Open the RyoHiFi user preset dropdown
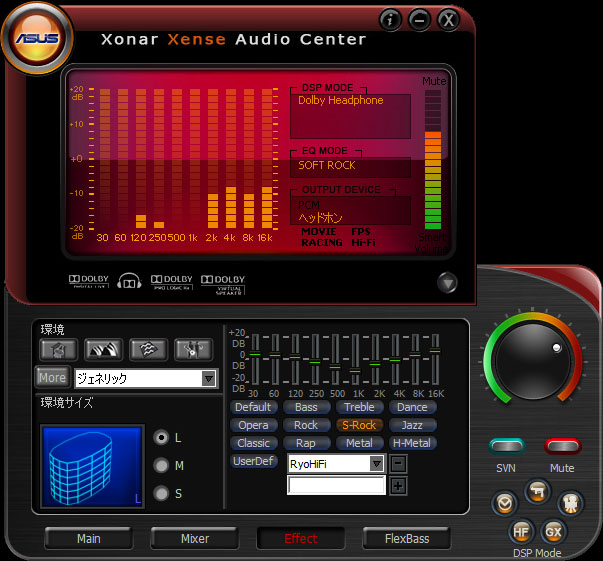The image size is (603, 561). click(x=377, y=464)
